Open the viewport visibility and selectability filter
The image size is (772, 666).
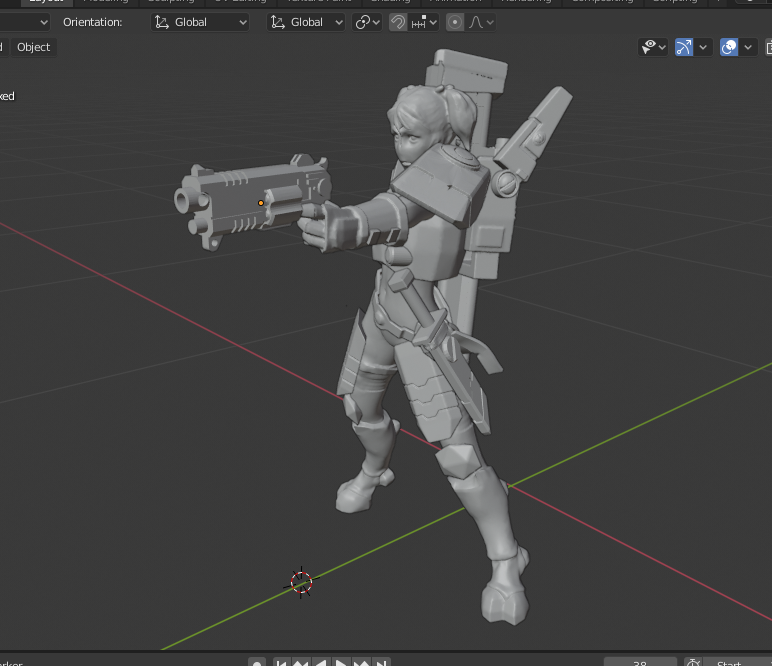tap(653, 47)
